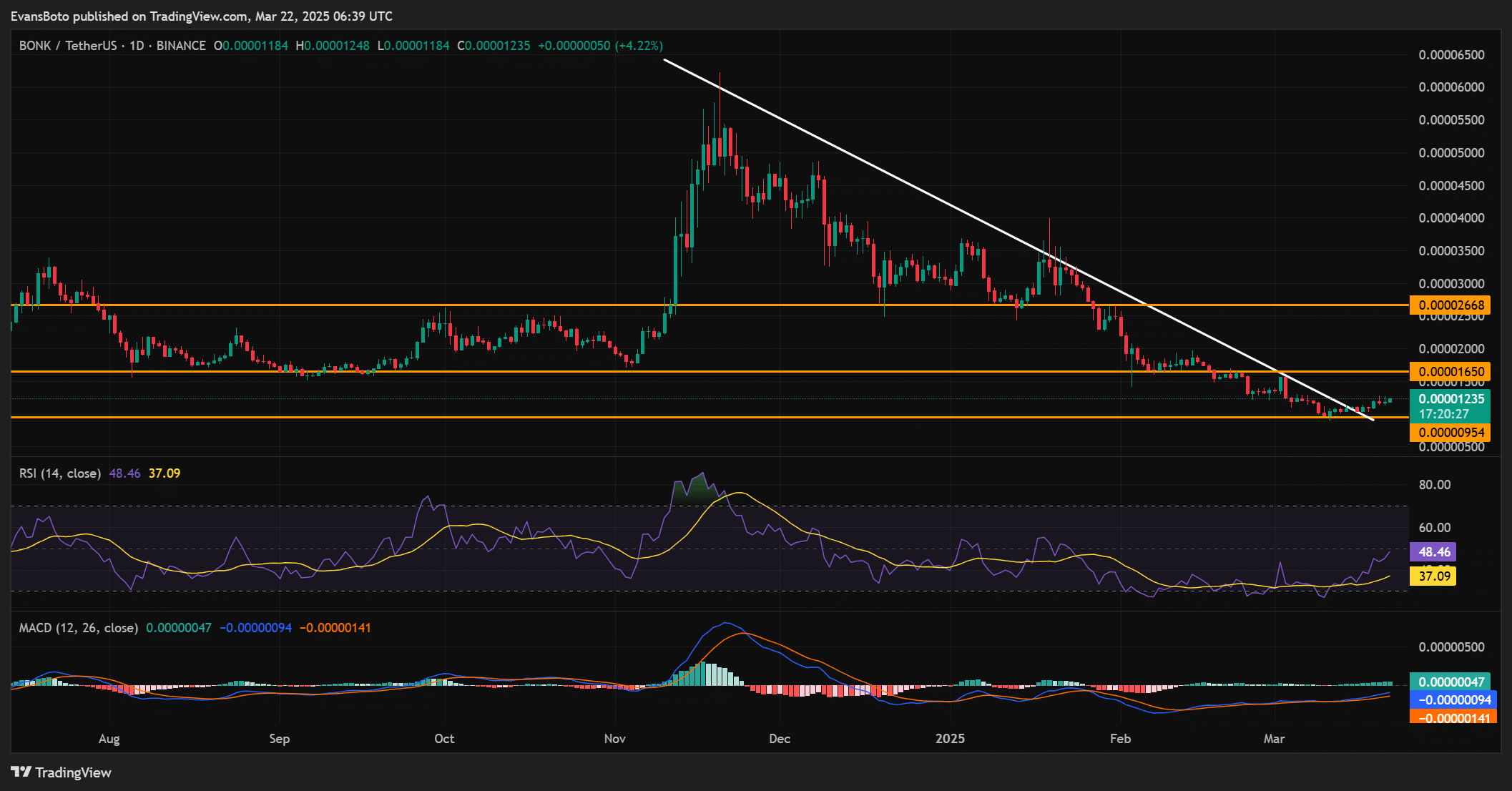Click the change value +0.00000050 (+4.22%)

coord(600,46)
